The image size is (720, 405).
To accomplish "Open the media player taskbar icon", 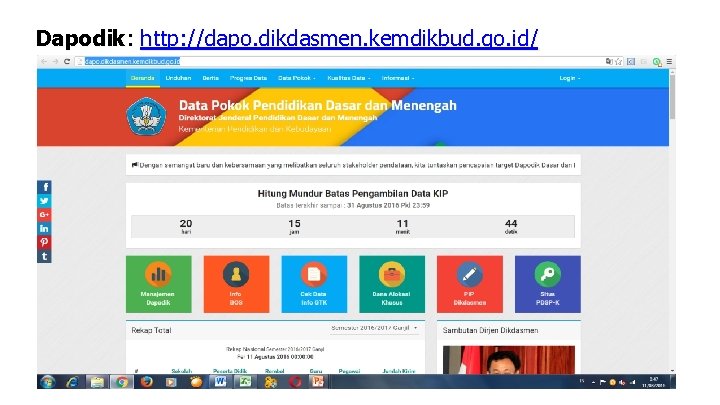I will pos(171,382).
